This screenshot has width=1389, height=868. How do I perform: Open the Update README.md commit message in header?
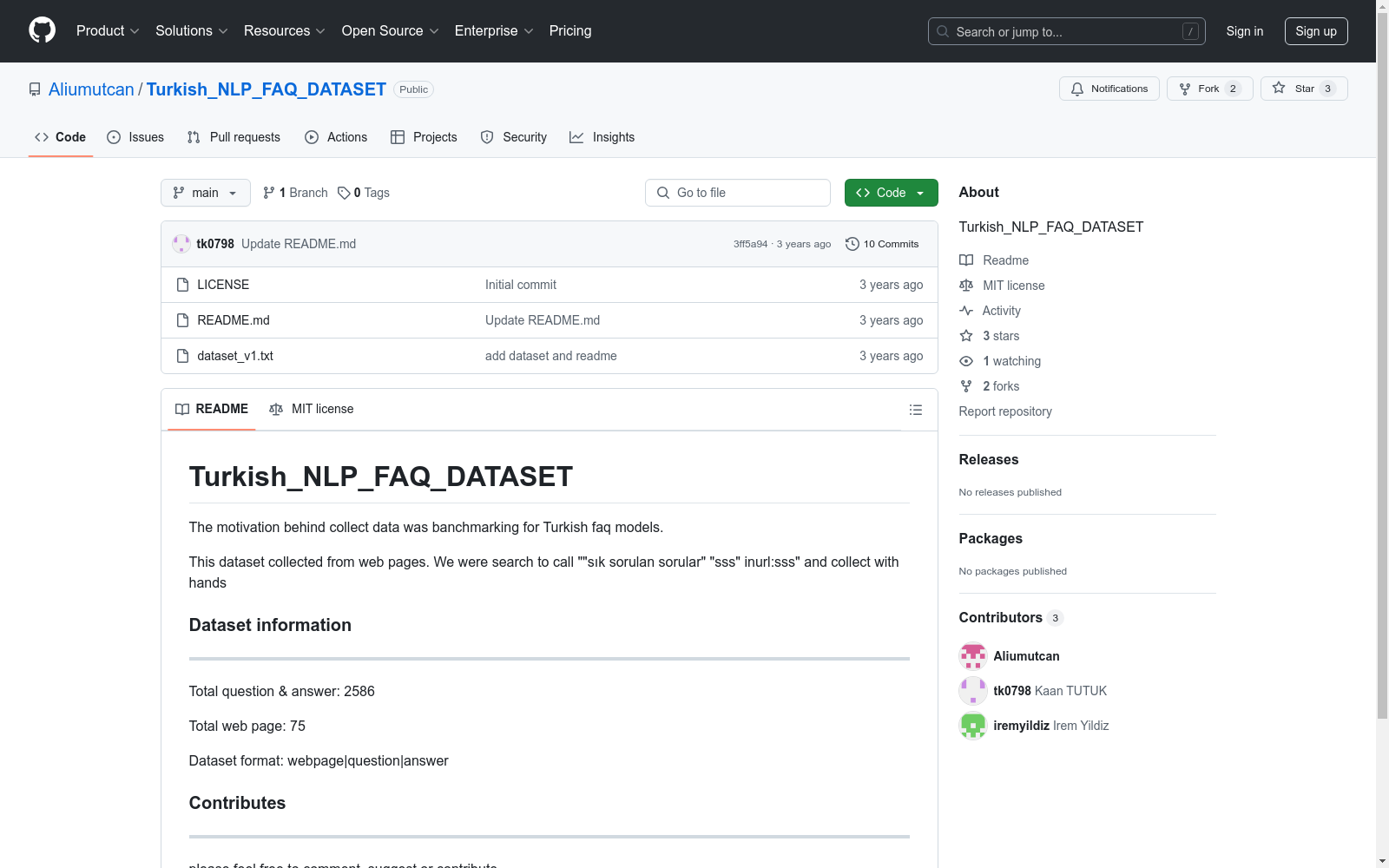[x=299, y=244]
